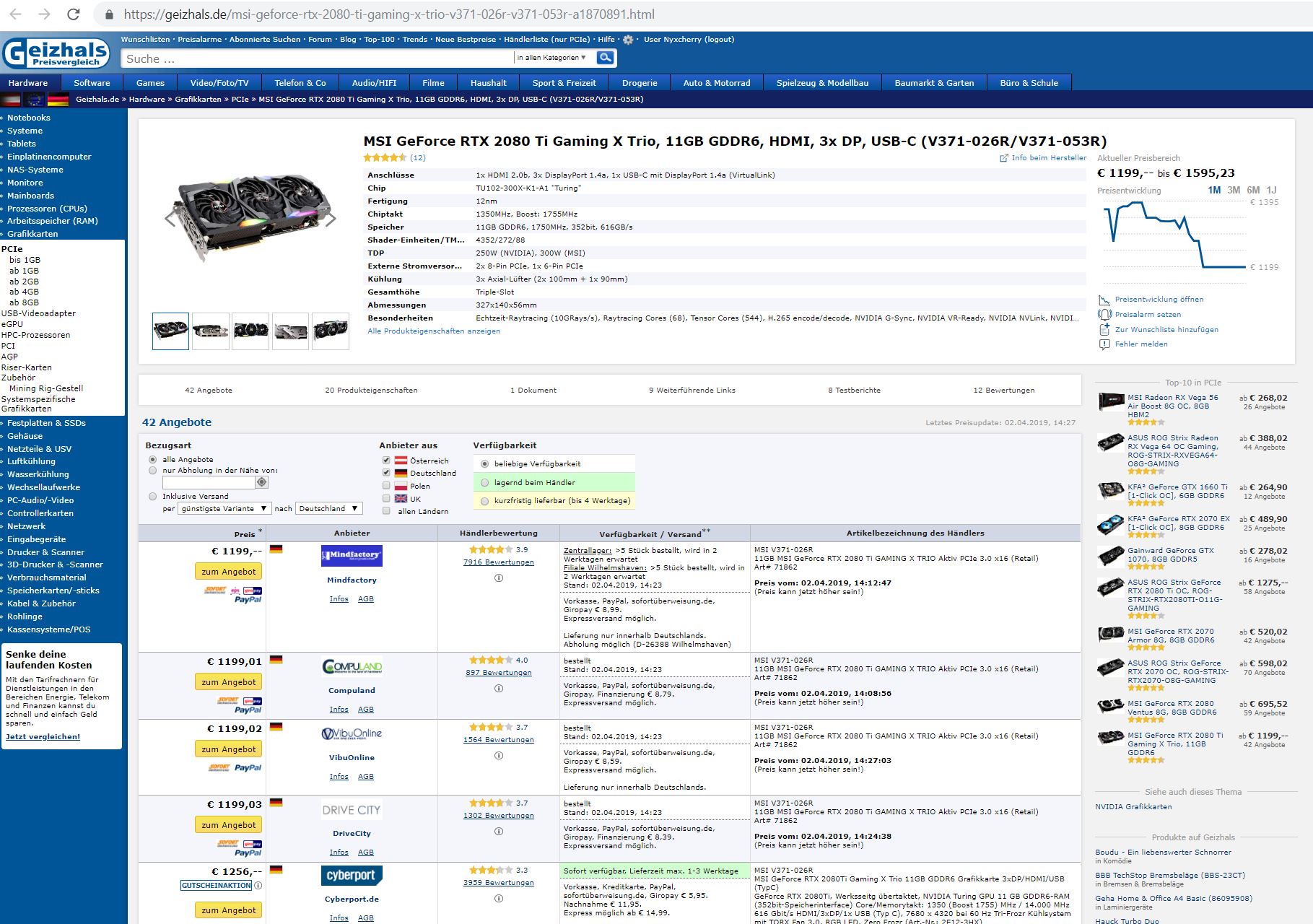
Task: Open the 'in allen Kategorien' search dropdown
Action: pos(551,58)
